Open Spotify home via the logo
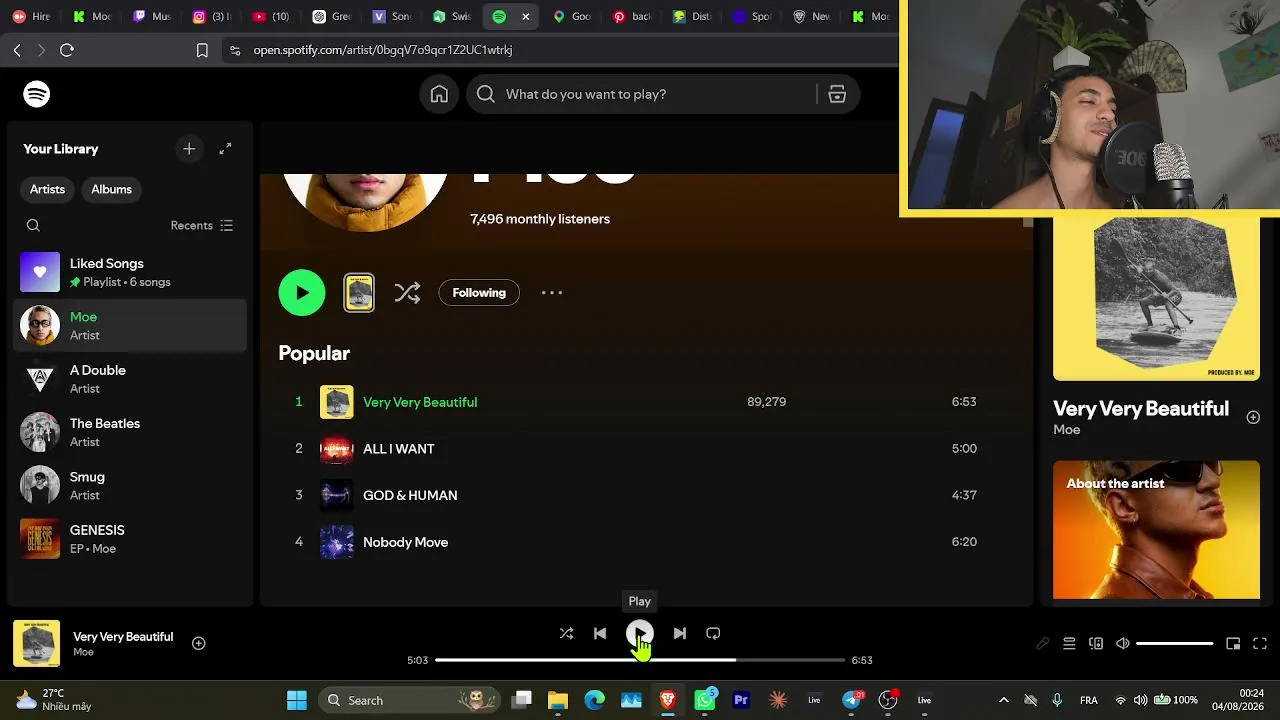This screenshot has height=720, width=1280. pos(37,94)
